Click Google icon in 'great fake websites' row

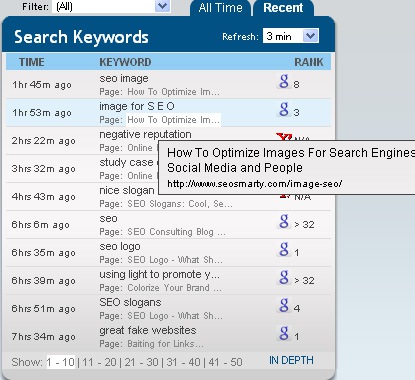point(284,333)
